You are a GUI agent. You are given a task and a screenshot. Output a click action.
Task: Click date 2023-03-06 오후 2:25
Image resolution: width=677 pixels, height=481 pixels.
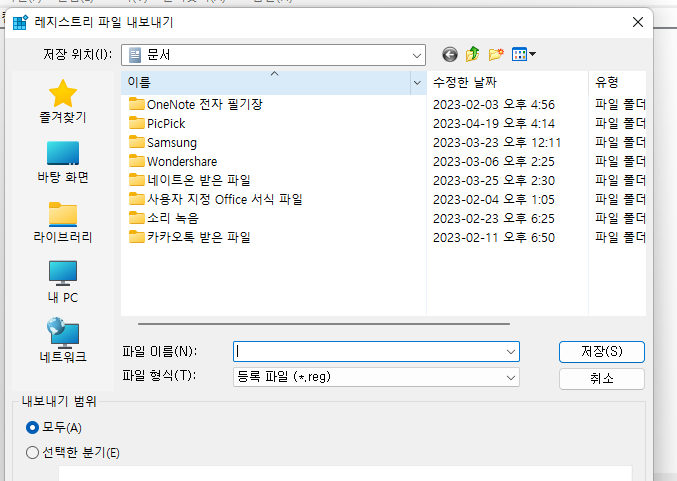point(494,161)
